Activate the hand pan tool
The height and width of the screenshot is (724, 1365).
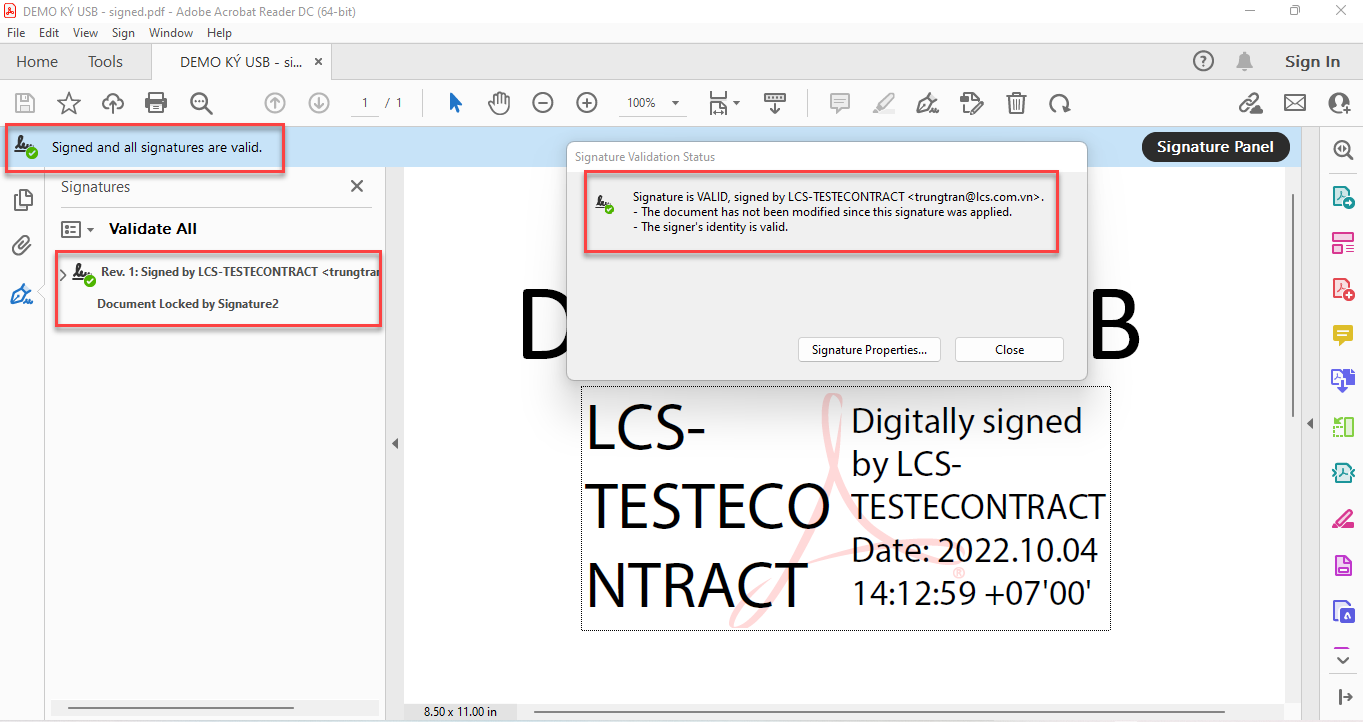coord(499,103)
